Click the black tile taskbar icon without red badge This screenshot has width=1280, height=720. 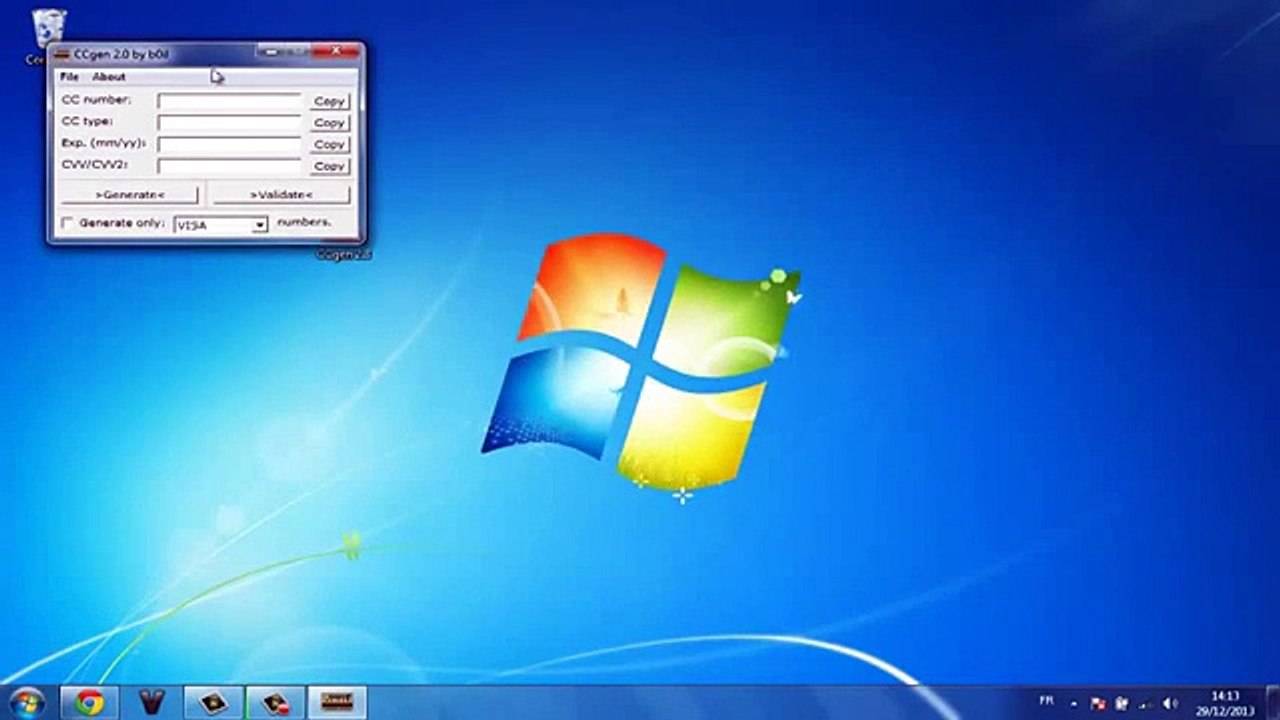213,703
